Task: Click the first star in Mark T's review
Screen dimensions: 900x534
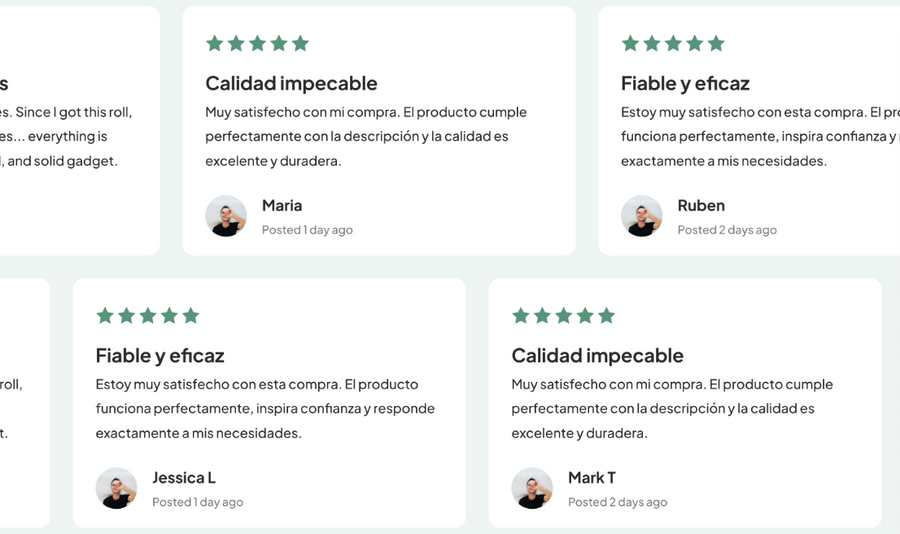Action: (x=520, y=316)
